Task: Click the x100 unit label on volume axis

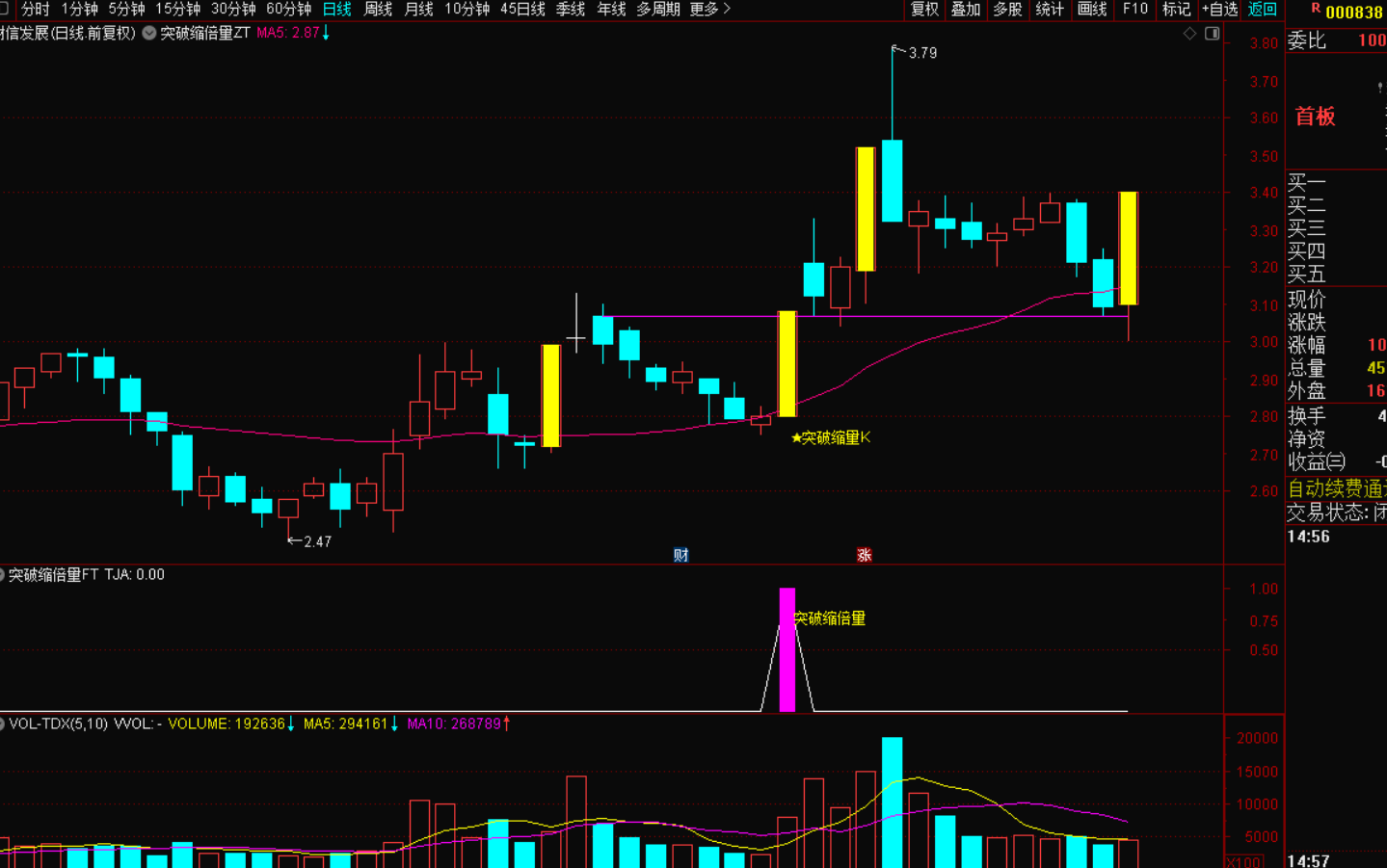Action: click(1243, 861)
